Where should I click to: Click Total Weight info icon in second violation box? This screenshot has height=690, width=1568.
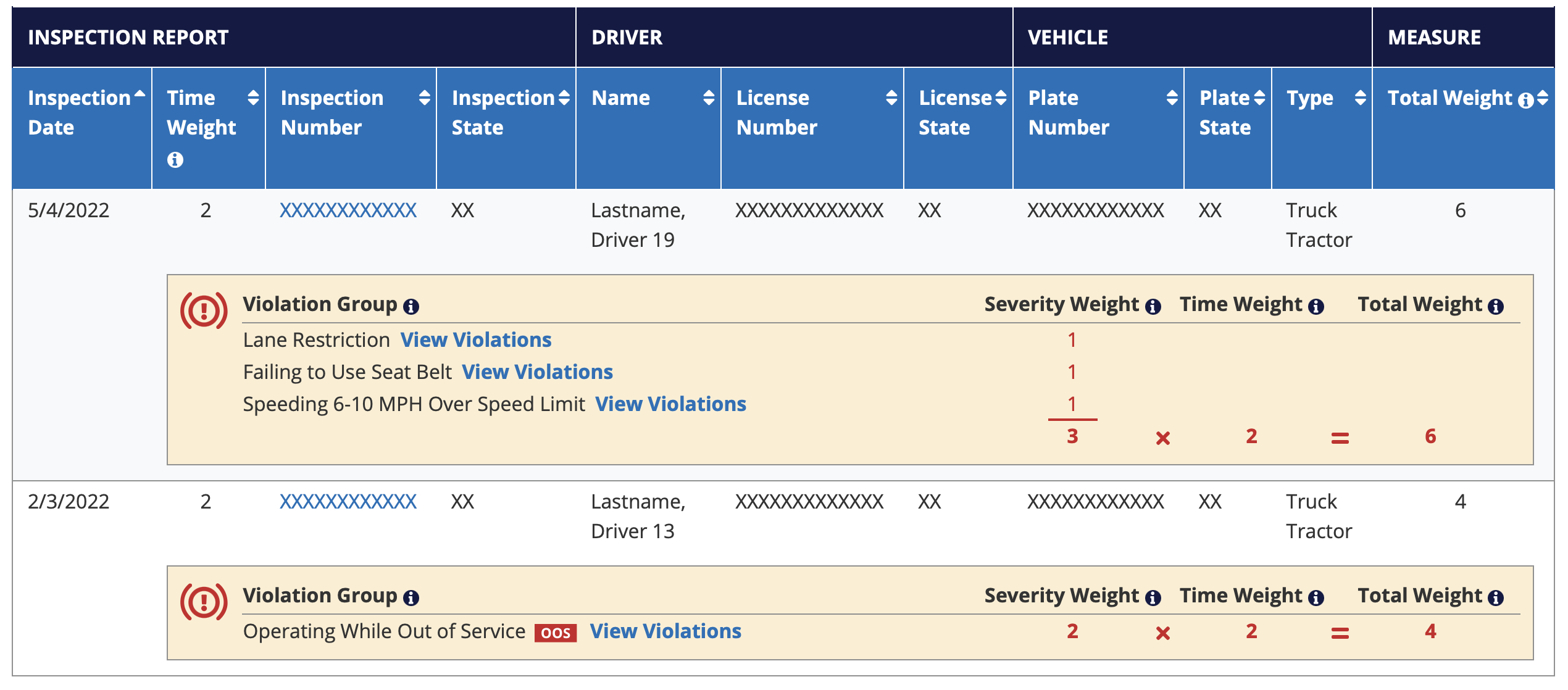point(1495,597)
